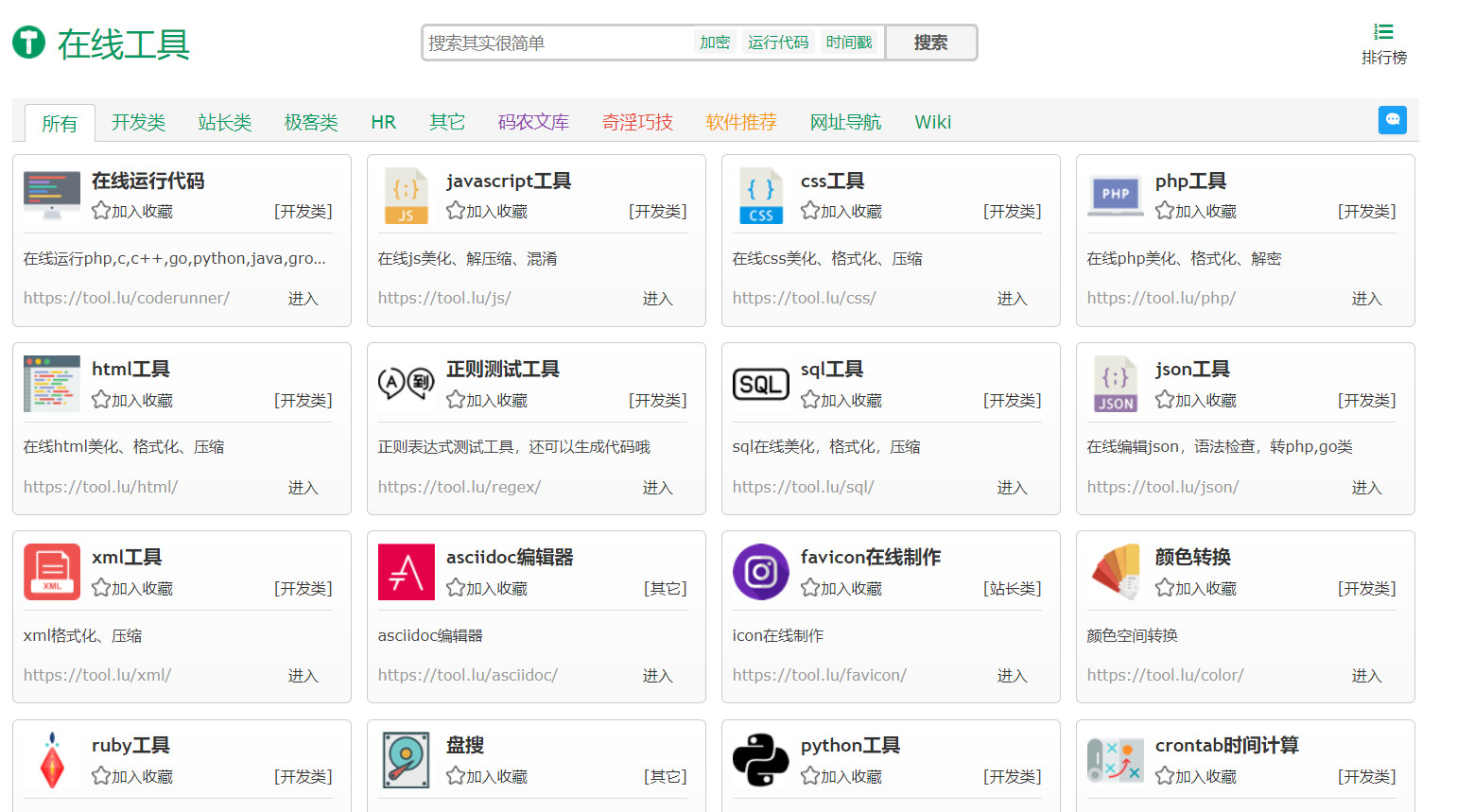
Task: Favorite the html工具 card
Action: point(132,400)
